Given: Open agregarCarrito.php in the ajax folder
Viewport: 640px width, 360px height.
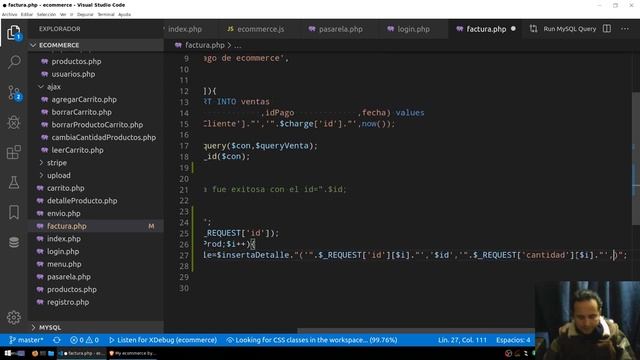Looking at the screenshot, I should (x=84, y=99).
